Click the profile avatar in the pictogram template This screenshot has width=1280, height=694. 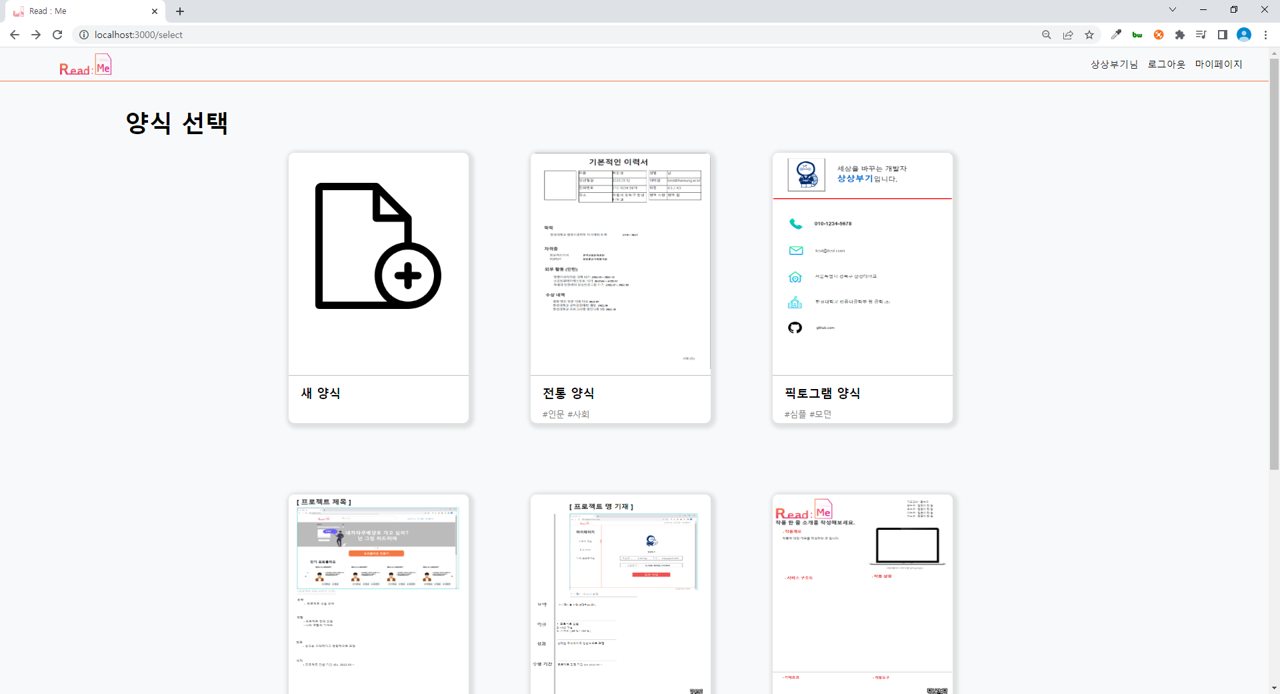tap(806, 175)
